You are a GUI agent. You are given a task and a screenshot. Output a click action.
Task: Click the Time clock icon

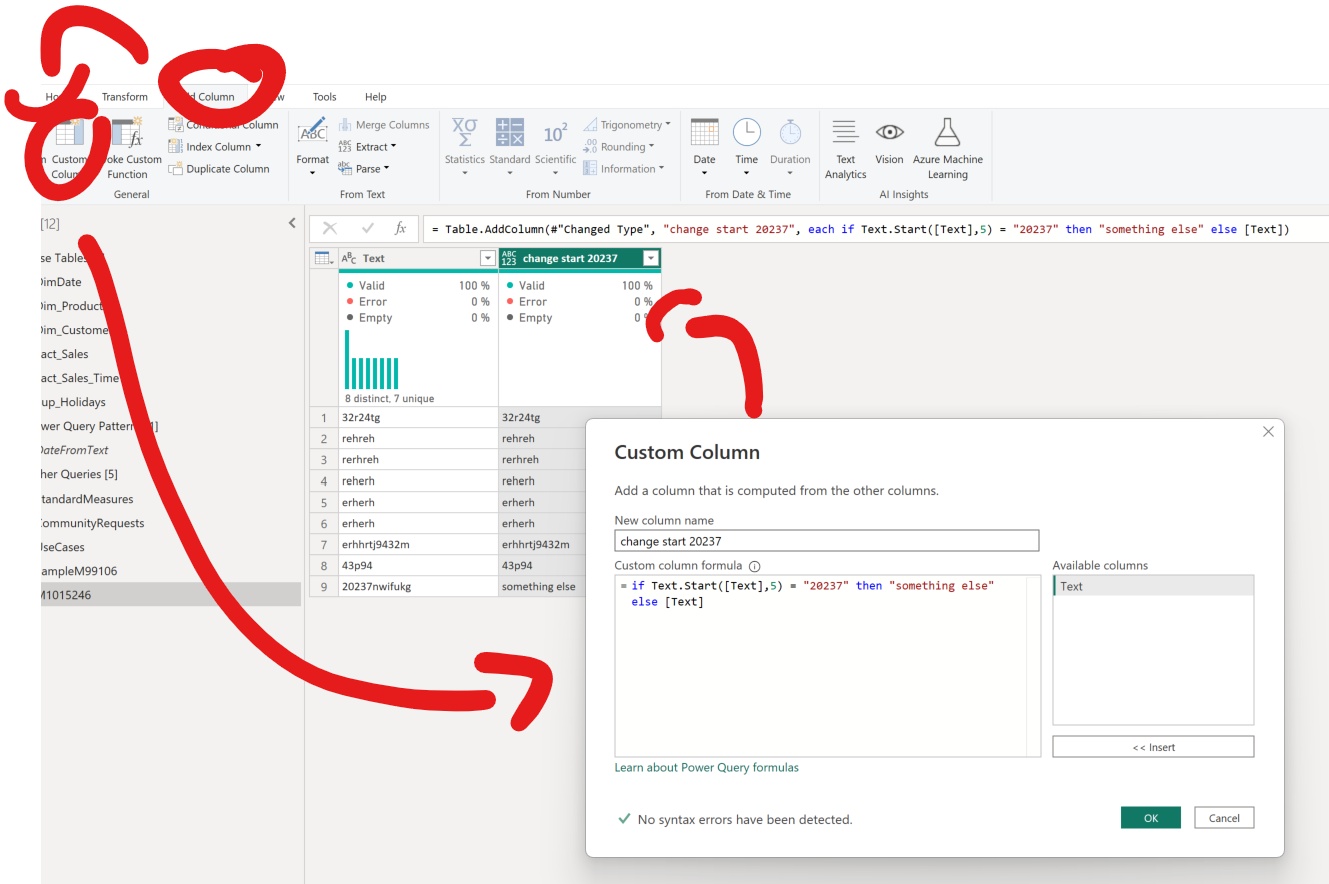747,133
